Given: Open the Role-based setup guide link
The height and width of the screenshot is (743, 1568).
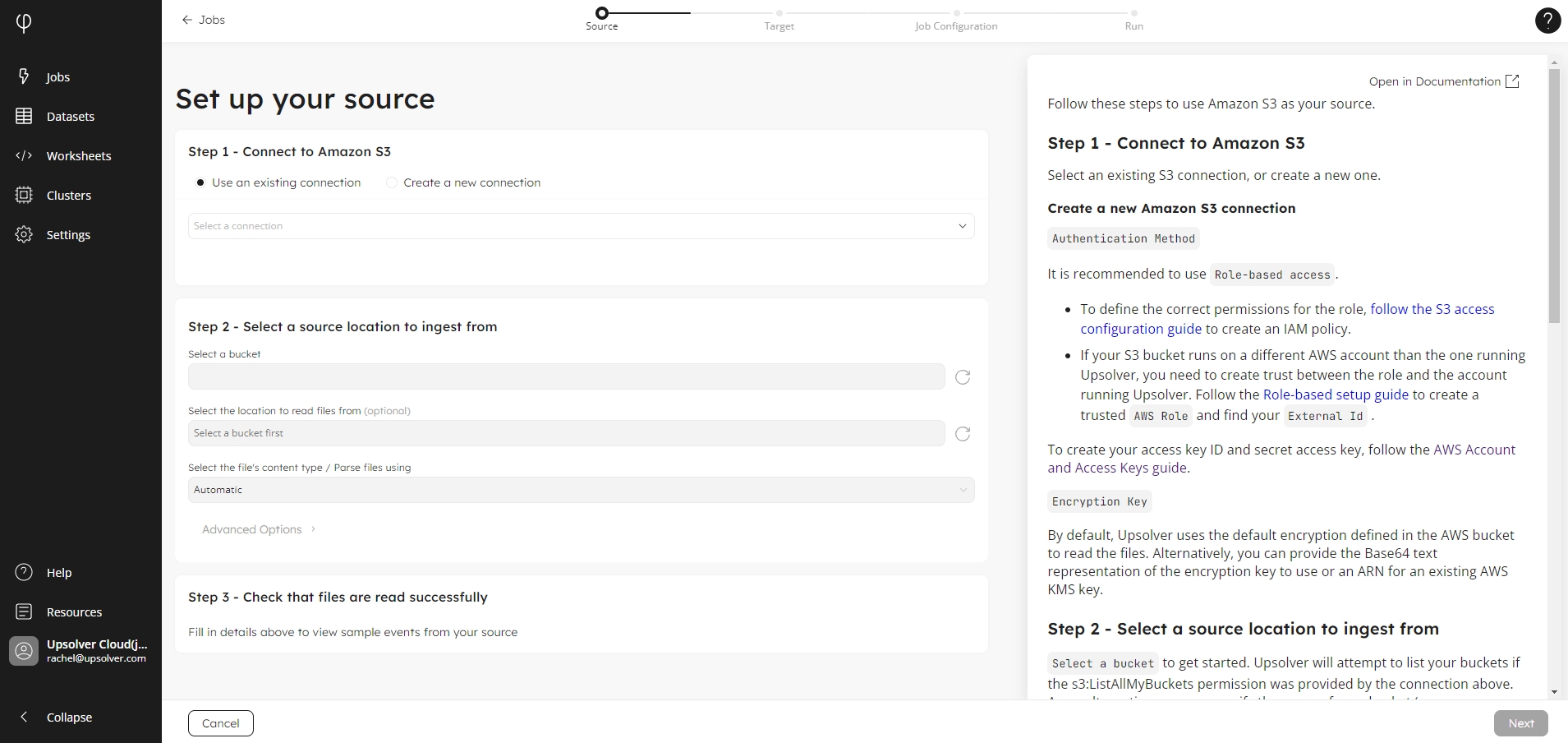Looking at the screenshot, I should click(x=1335, y=395).
